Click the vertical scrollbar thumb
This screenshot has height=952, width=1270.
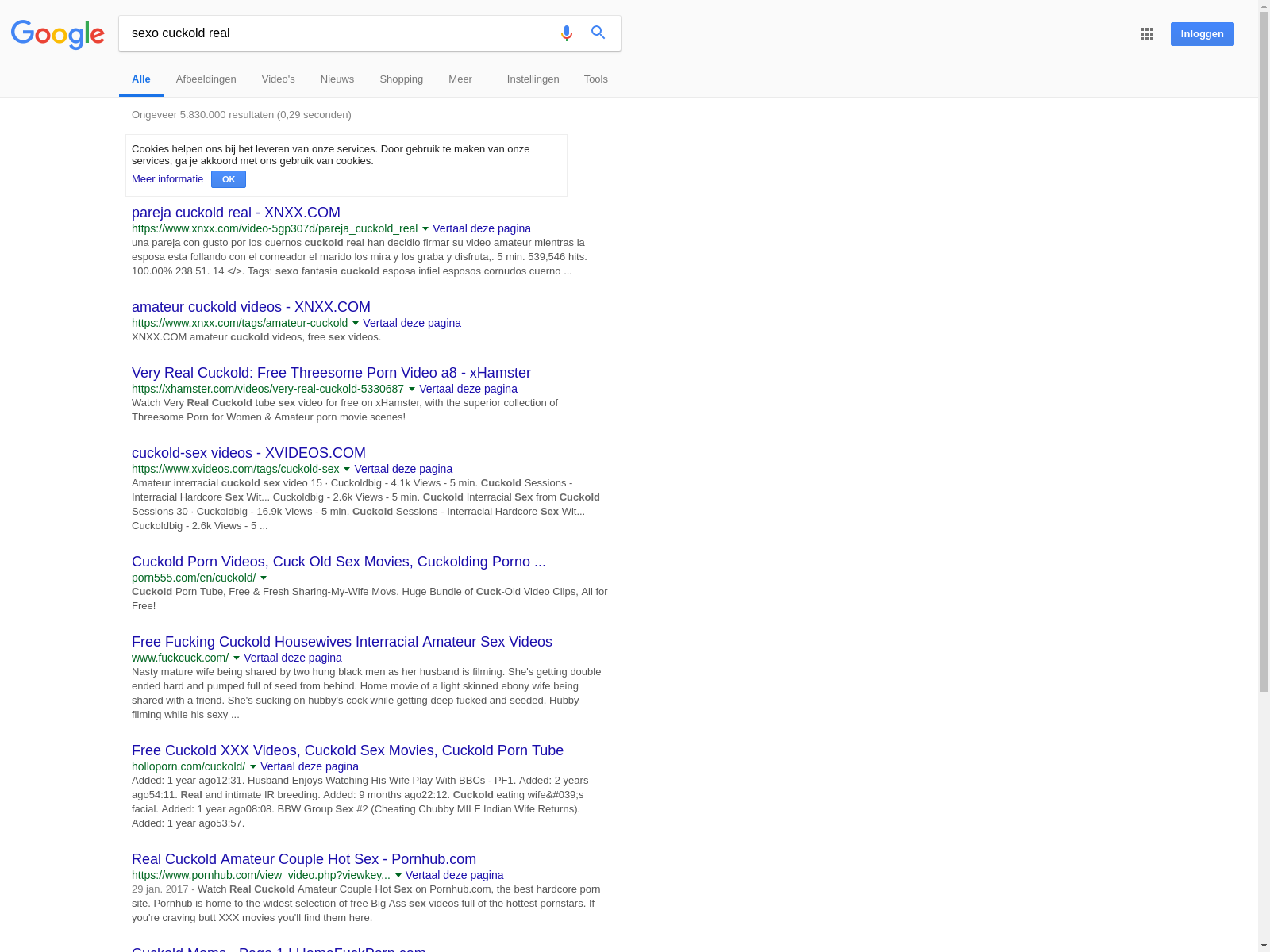click(x=1264, y=352)
